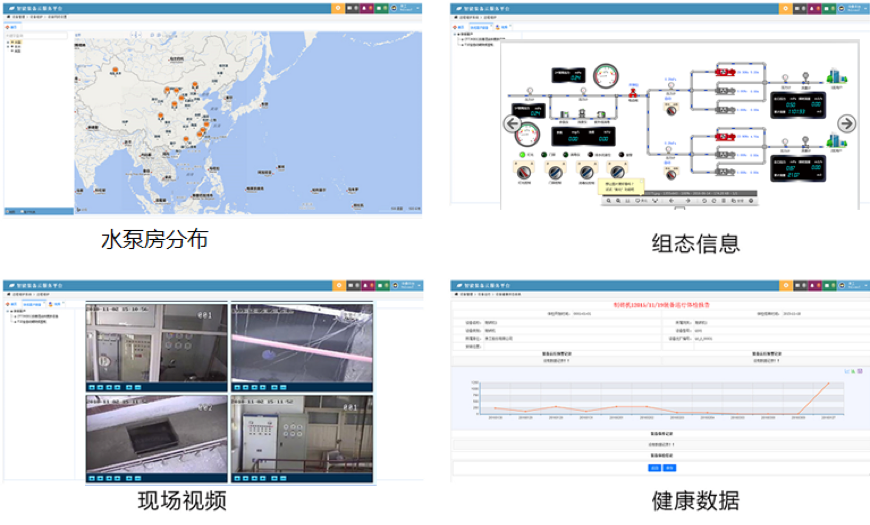Open orange settings button in 健康数据 panel

[x=786, y=285]
